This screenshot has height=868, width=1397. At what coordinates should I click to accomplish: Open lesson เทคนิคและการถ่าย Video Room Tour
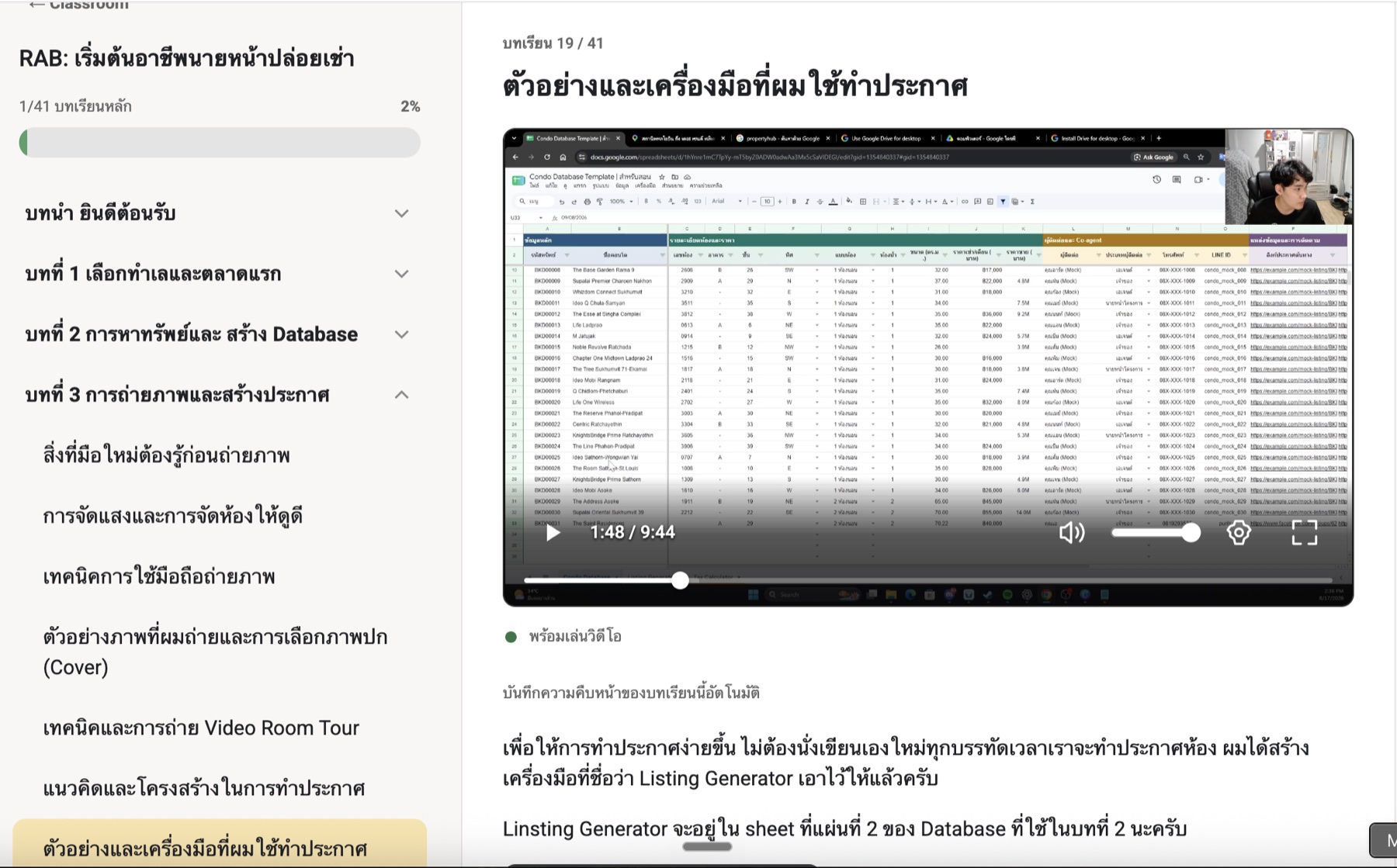pyautogui.click(x=201, y=728)
